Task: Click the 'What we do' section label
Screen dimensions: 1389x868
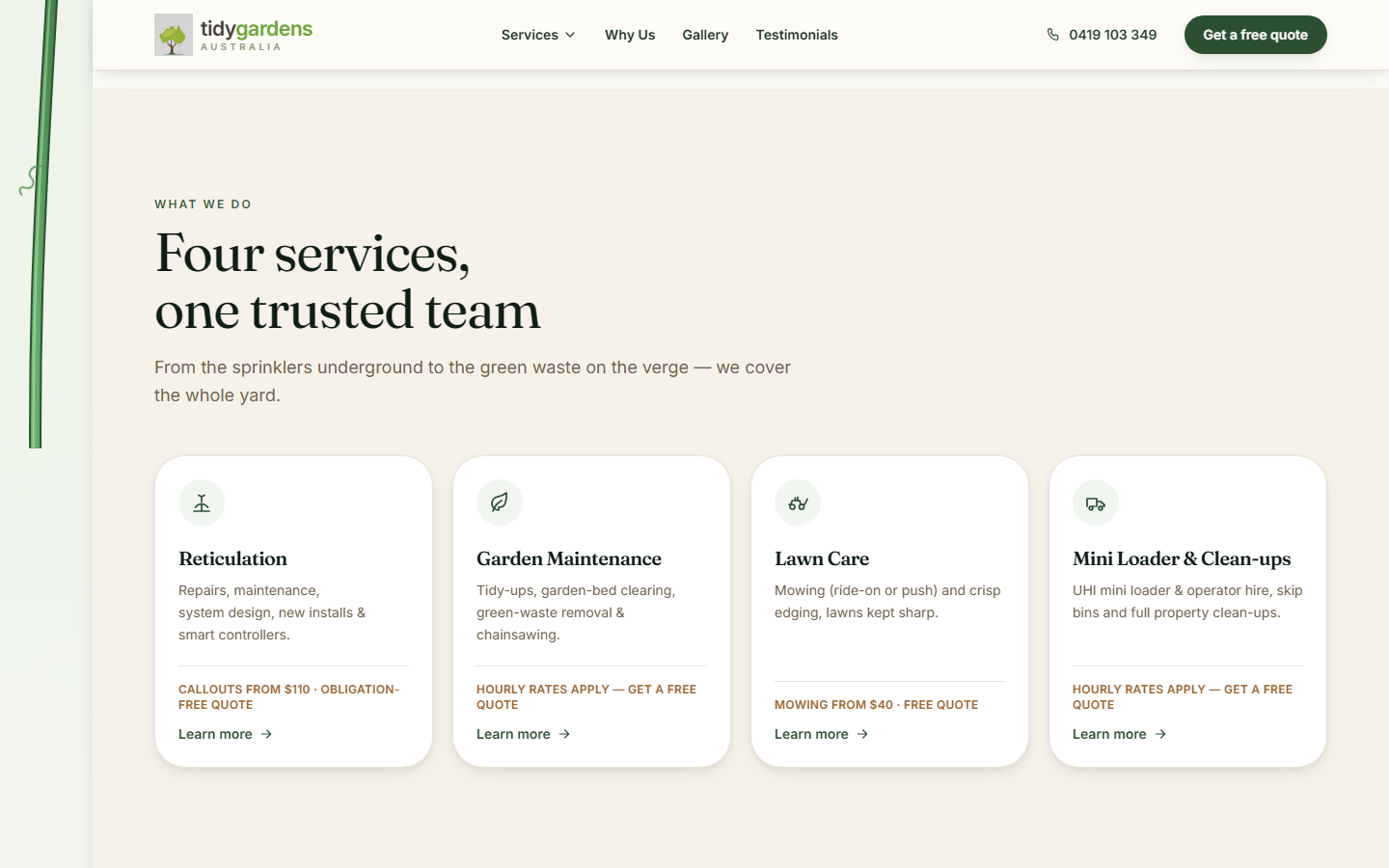Action: pyautogui.click(x=203, y=204)
